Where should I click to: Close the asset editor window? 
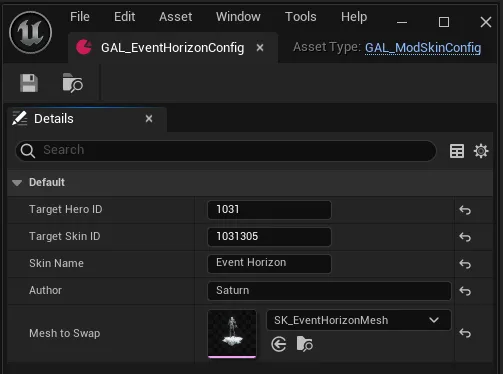point(486,22)
